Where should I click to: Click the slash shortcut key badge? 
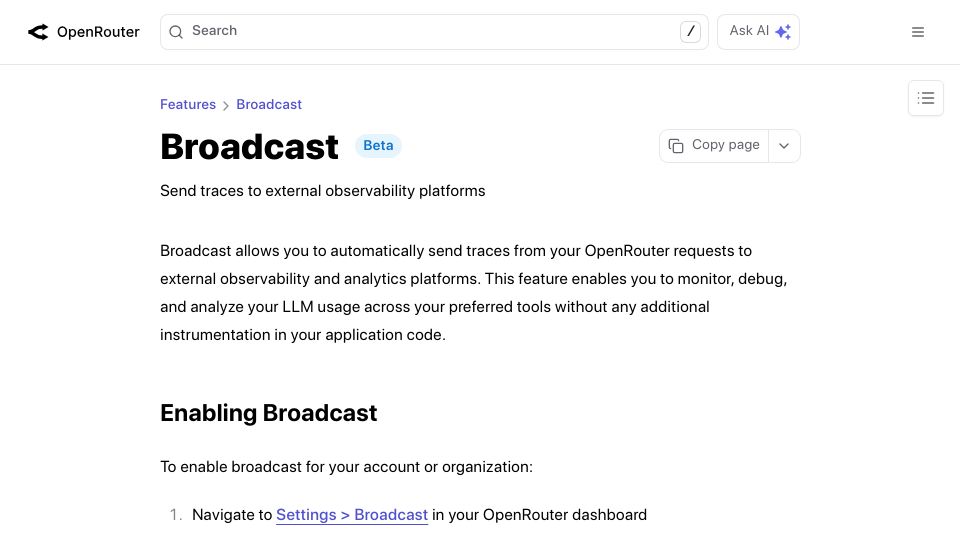(x=690, y=31)
